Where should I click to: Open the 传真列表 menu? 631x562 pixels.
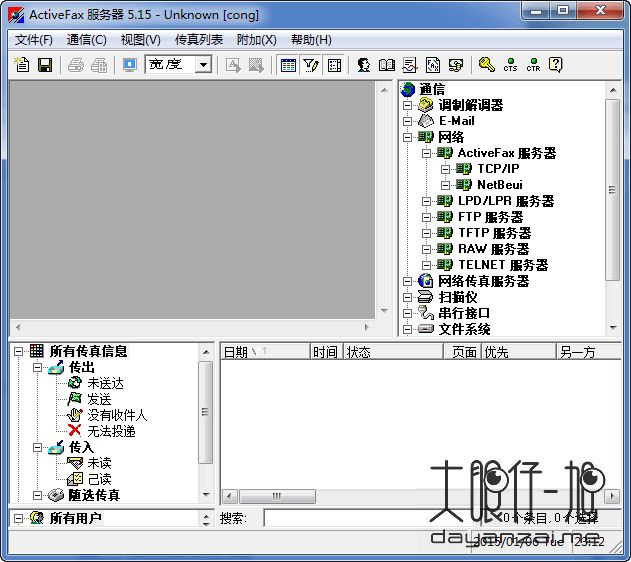[x=199, y=40]
